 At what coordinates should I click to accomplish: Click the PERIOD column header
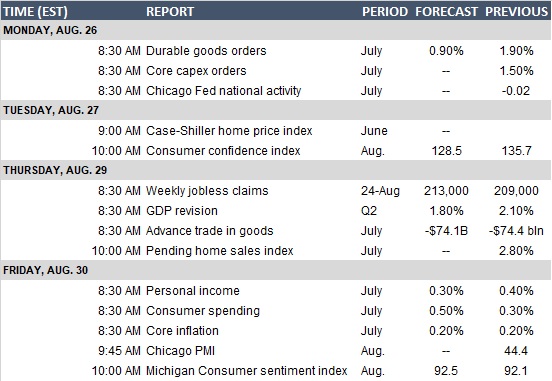385,12
